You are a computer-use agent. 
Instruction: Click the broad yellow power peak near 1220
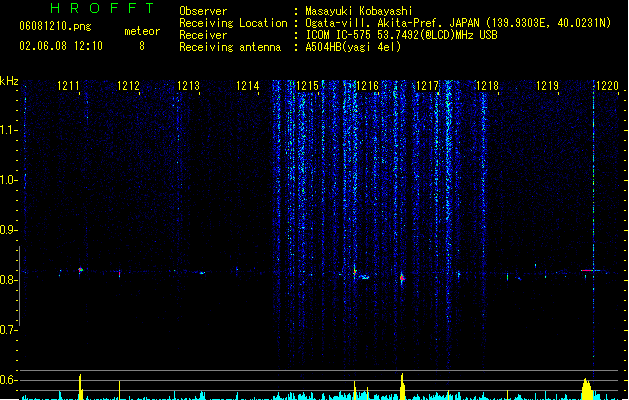pyautogui.click(x=587, y=389)
